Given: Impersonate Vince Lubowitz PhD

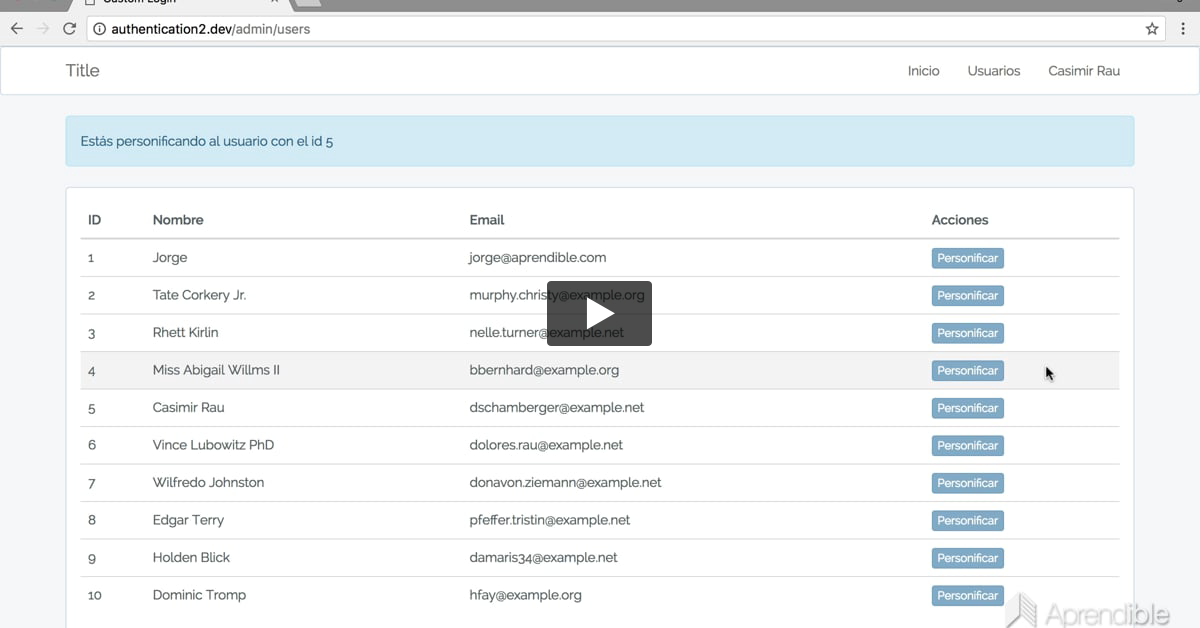Looking at the screenshot, I should (x=967, y=446).
